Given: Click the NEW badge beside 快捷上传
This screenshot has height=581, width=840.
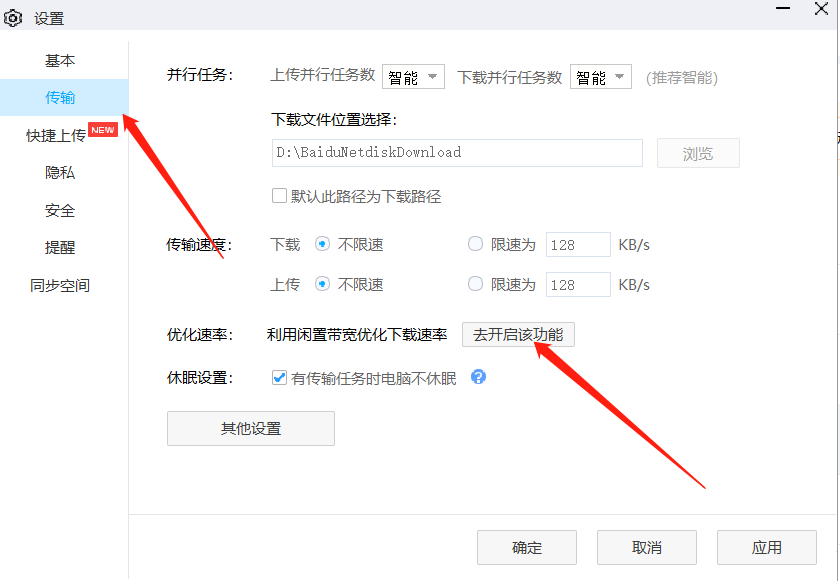Looking at the screenshot, I should (103, 130).
